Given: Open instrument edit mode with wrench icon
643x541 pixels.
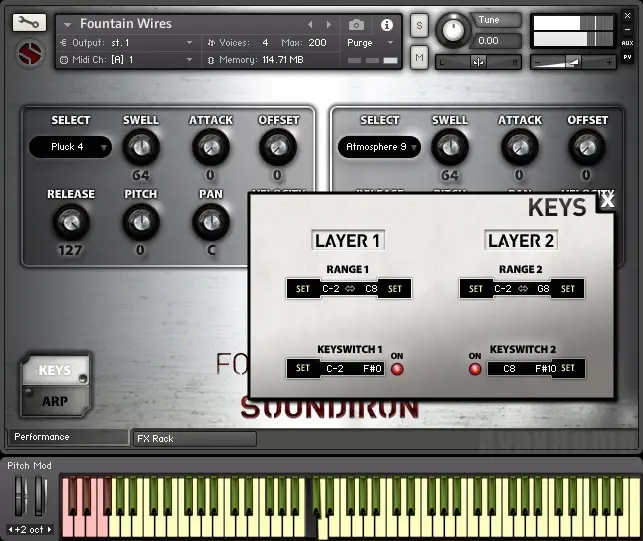Looking at the screenshot, I should (x=29, y=23).
